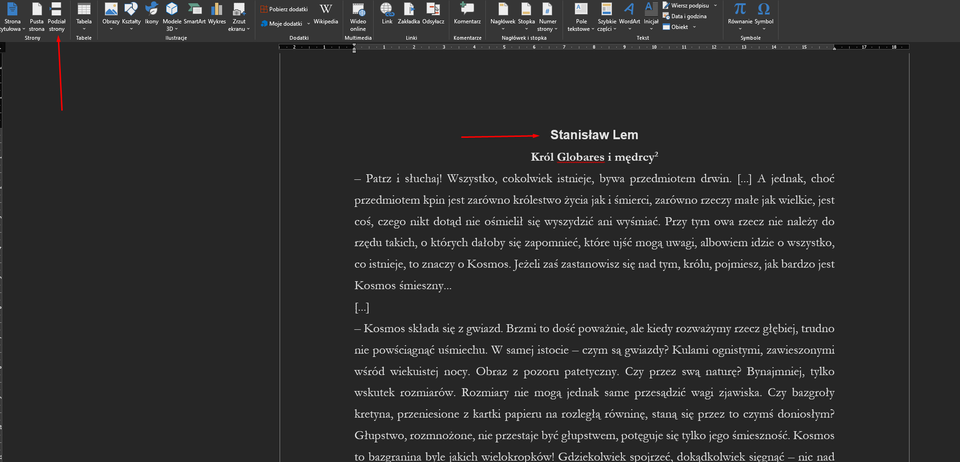Add a comment with Komentarz

tap(467, 13)
